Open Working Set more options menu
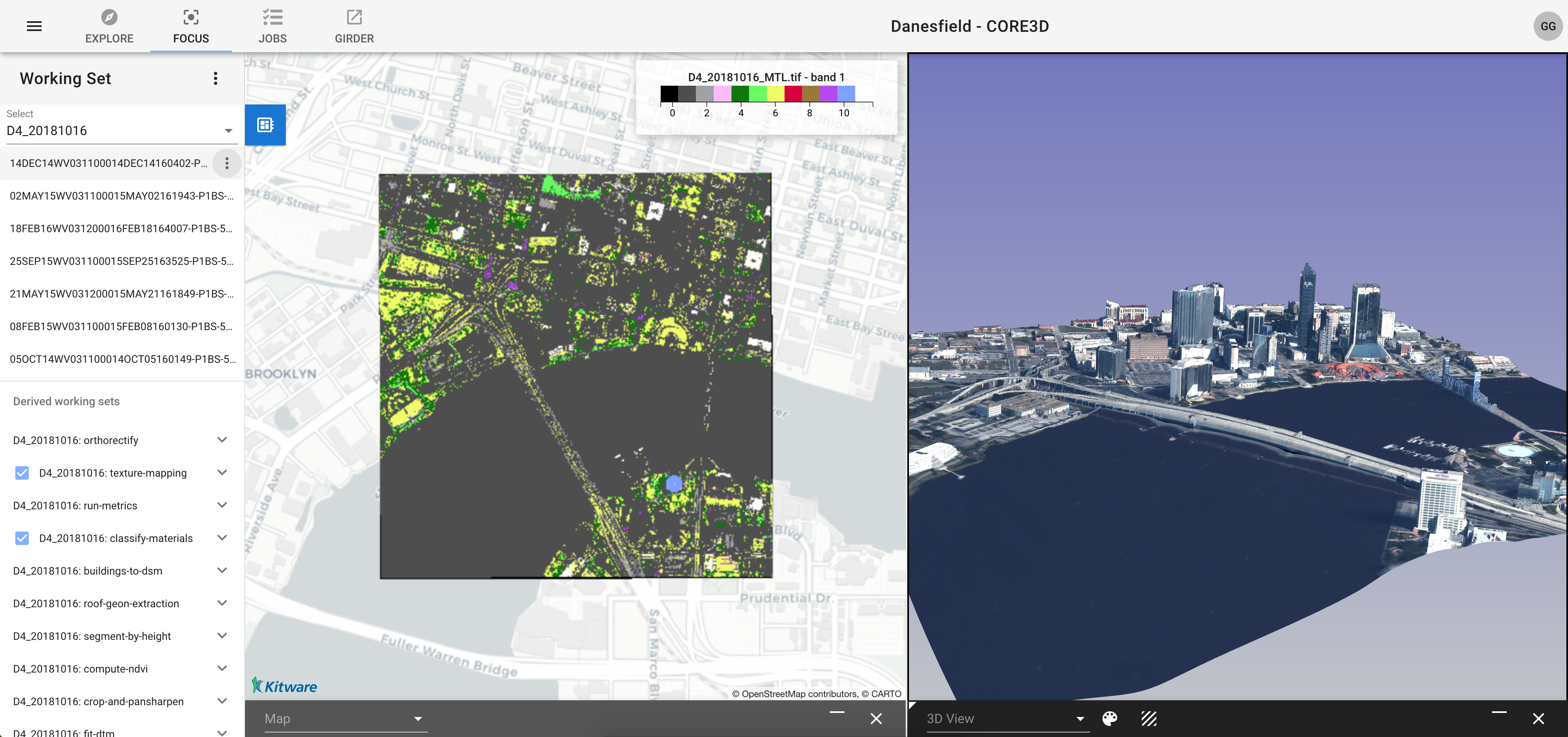 (216, 78)
